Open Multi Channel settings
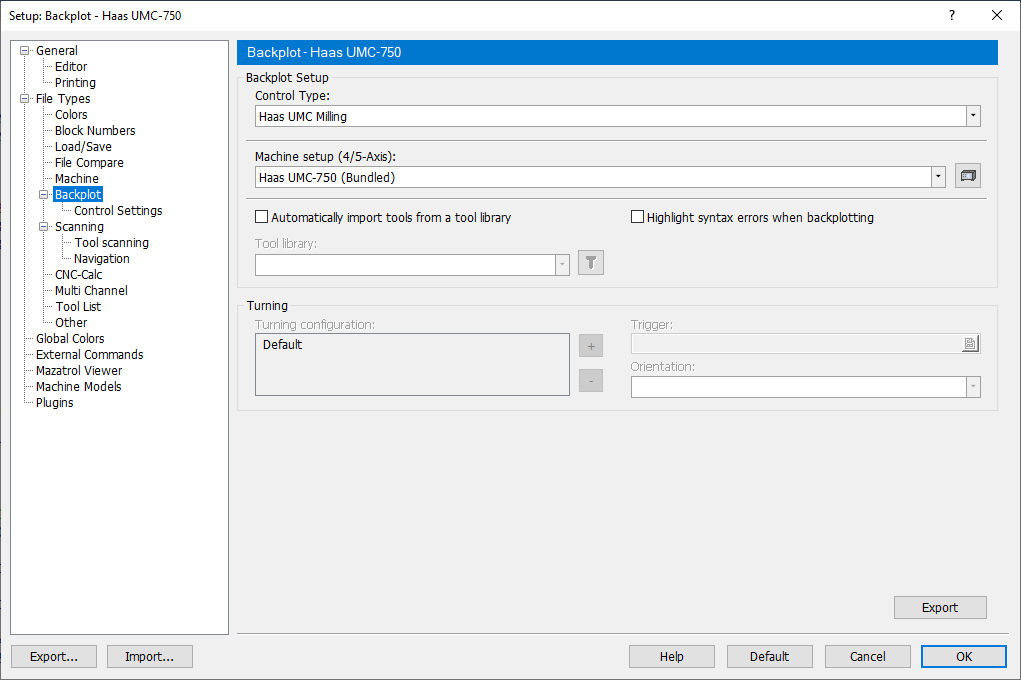This screenshot has width=1021, height=680. point(91,290)
